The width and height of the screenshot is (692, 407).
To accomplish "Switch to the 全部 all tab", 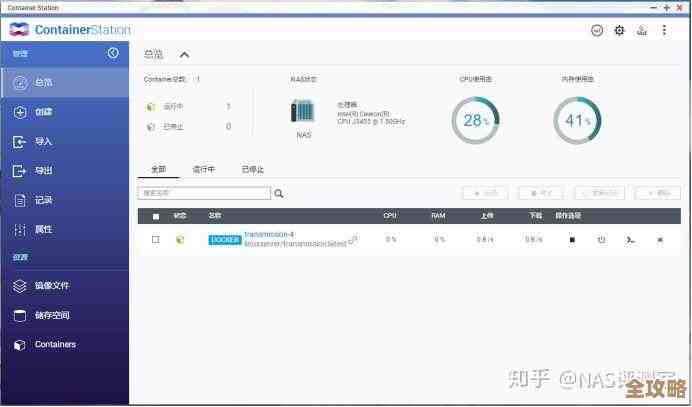I will coord(158,170).
